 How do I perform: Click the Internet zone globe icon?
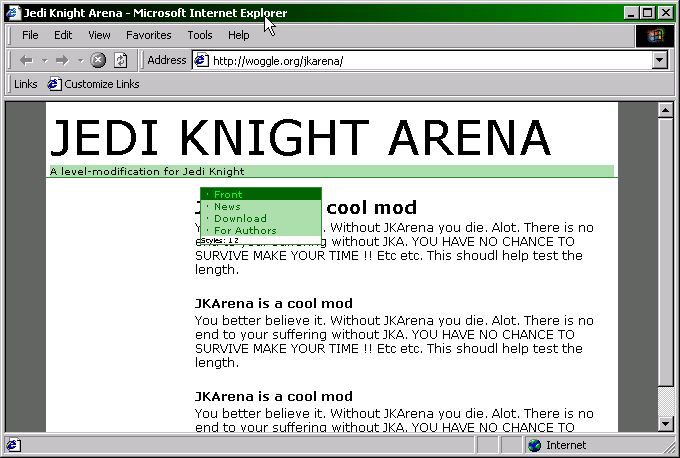pos(535,445)
